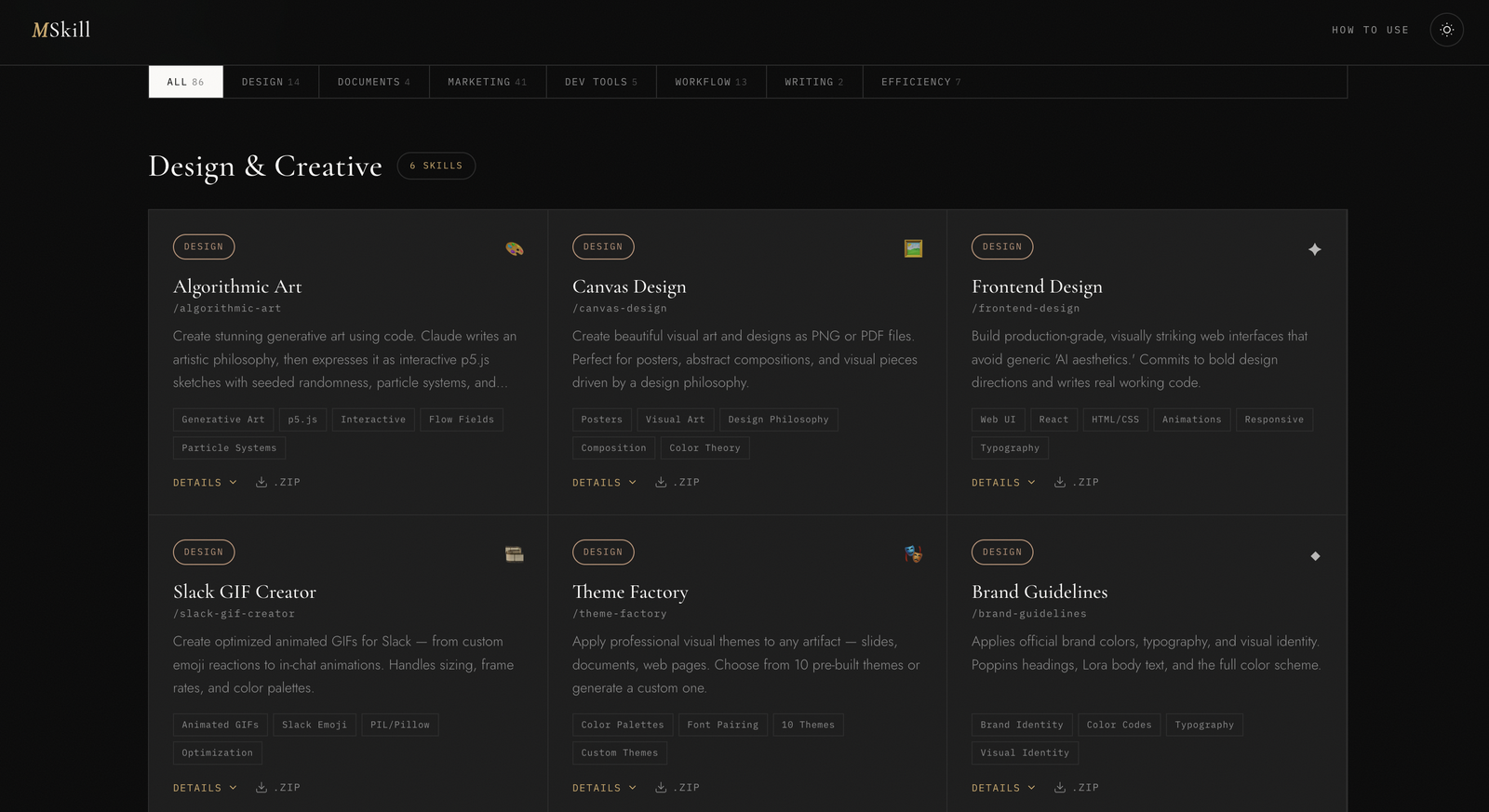
Task: Download Theme Factory .ZIP
Action: click(x=677, y=788)
